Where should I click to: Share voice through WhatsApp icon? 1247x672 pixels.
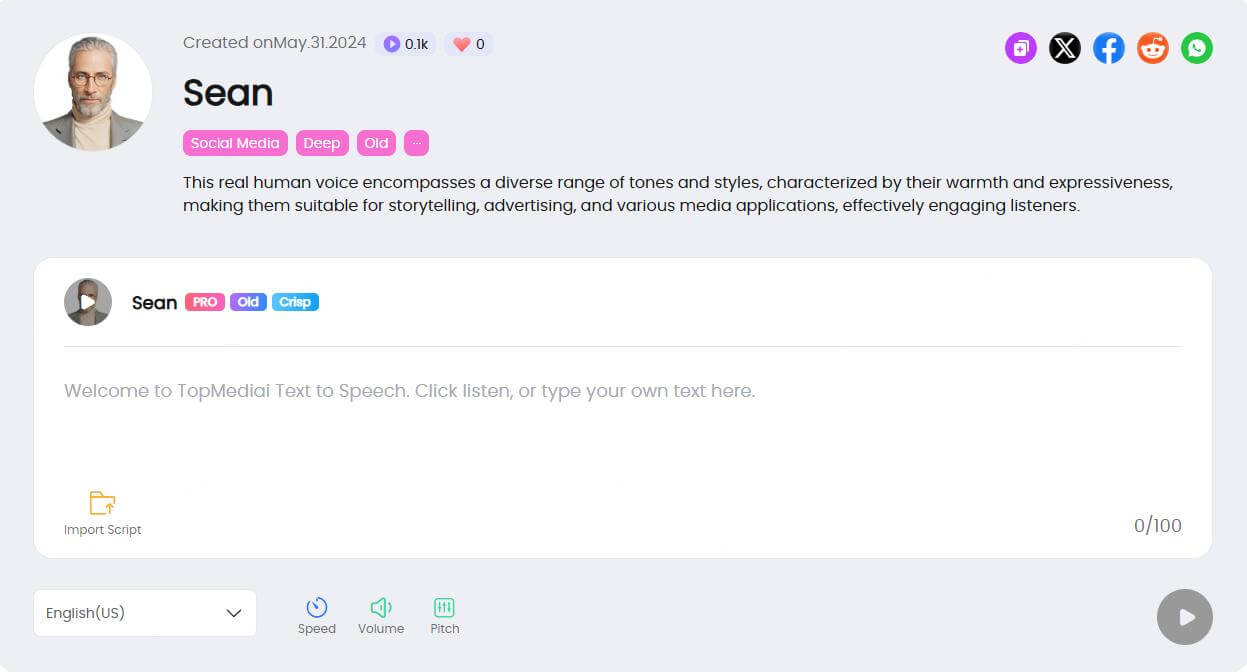coord(1196,48)
